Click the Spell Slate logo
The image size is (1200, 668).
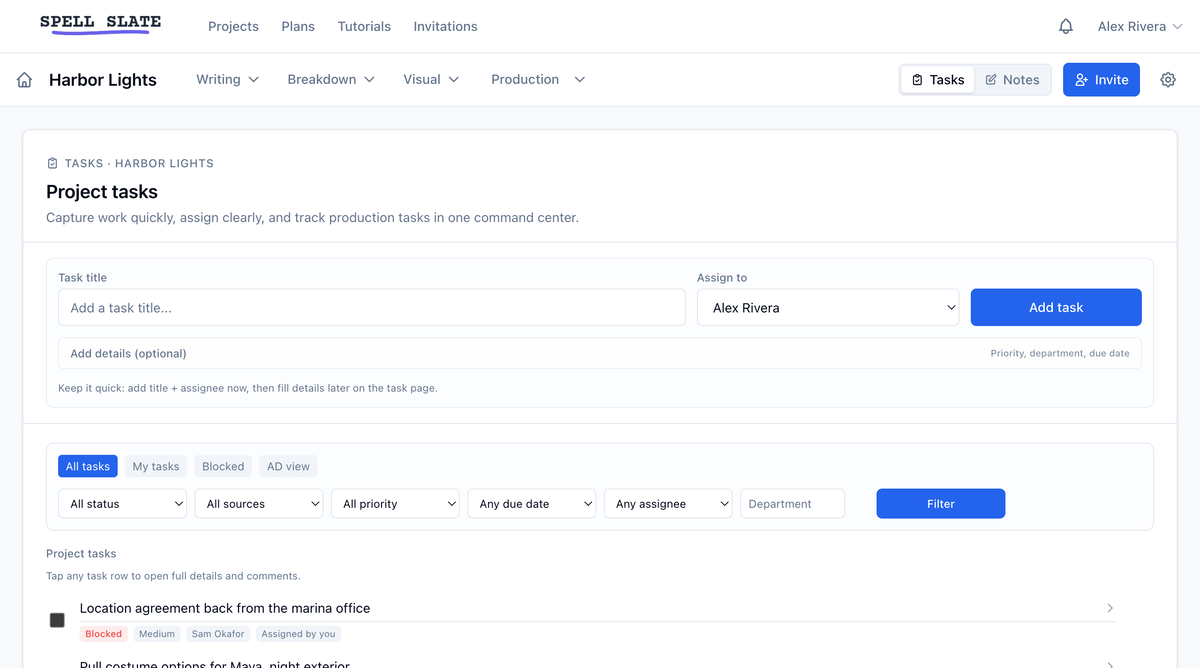(100, 24)
